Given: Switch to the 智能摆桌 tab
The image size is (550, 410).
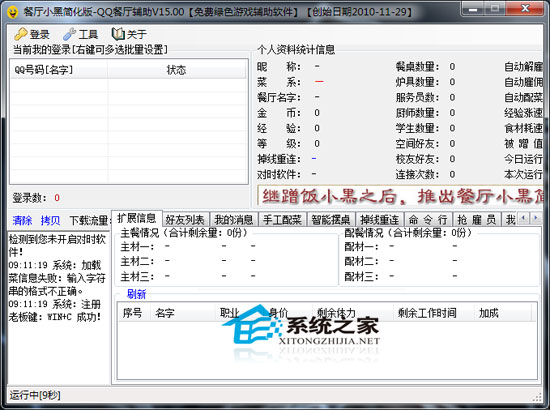Looking at the screenshot, I should [x=331, y=220].
